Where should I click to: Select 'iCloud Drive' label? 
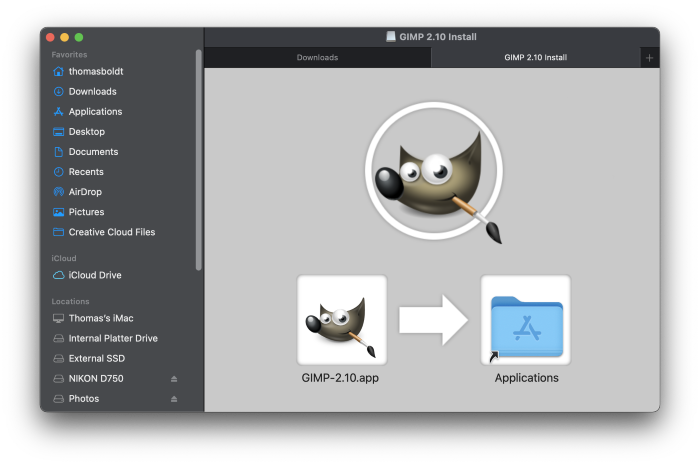pos(95,275)
